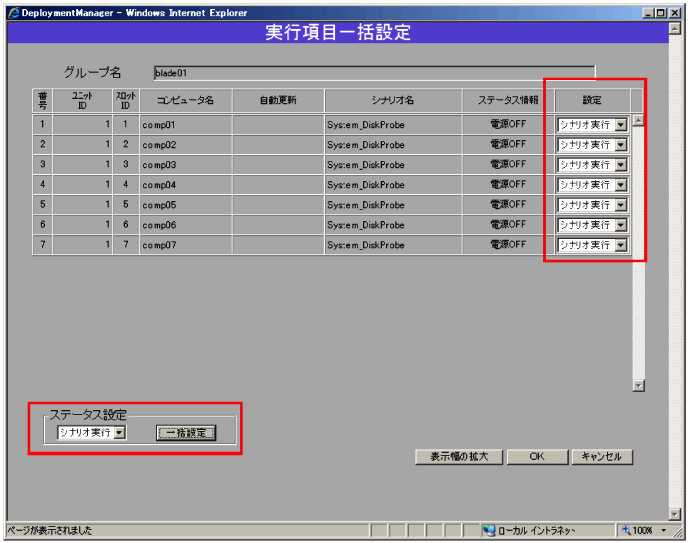The width and height of the screenshot is (688, 543).
Task: Click System_DiskProbe scenario in comp07 row
Action: pyautogui.click(x=366, y=245)
